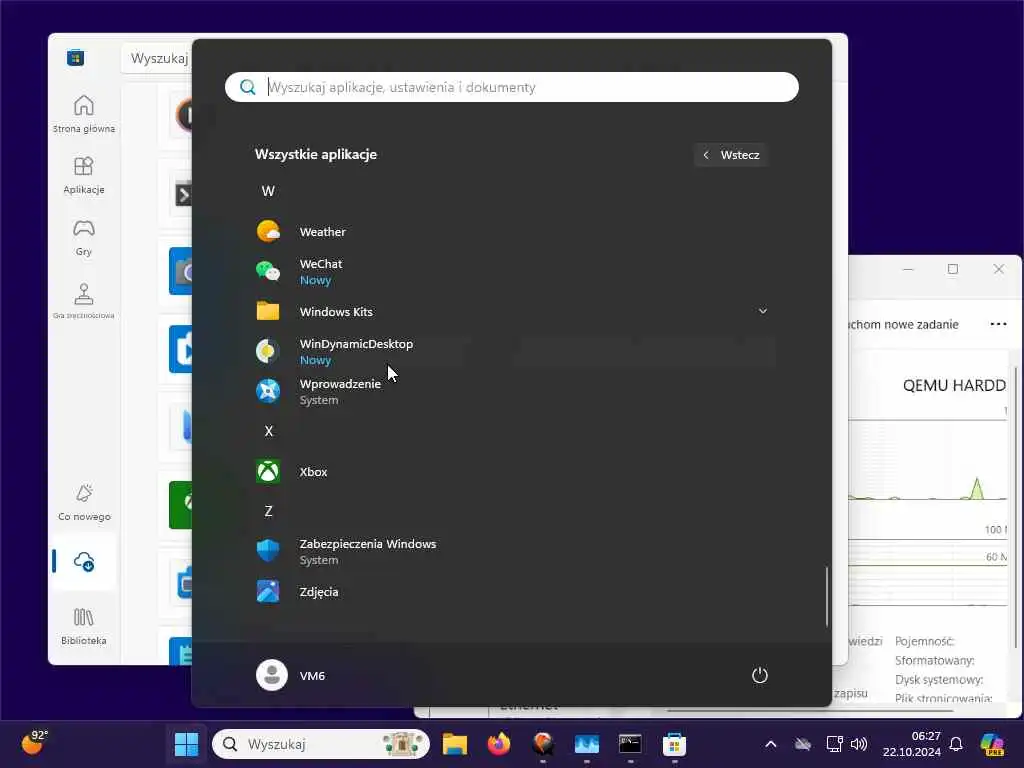
Task: Click Microsoft Store Wyszukaj search field
Action: [x=159, y=58]
